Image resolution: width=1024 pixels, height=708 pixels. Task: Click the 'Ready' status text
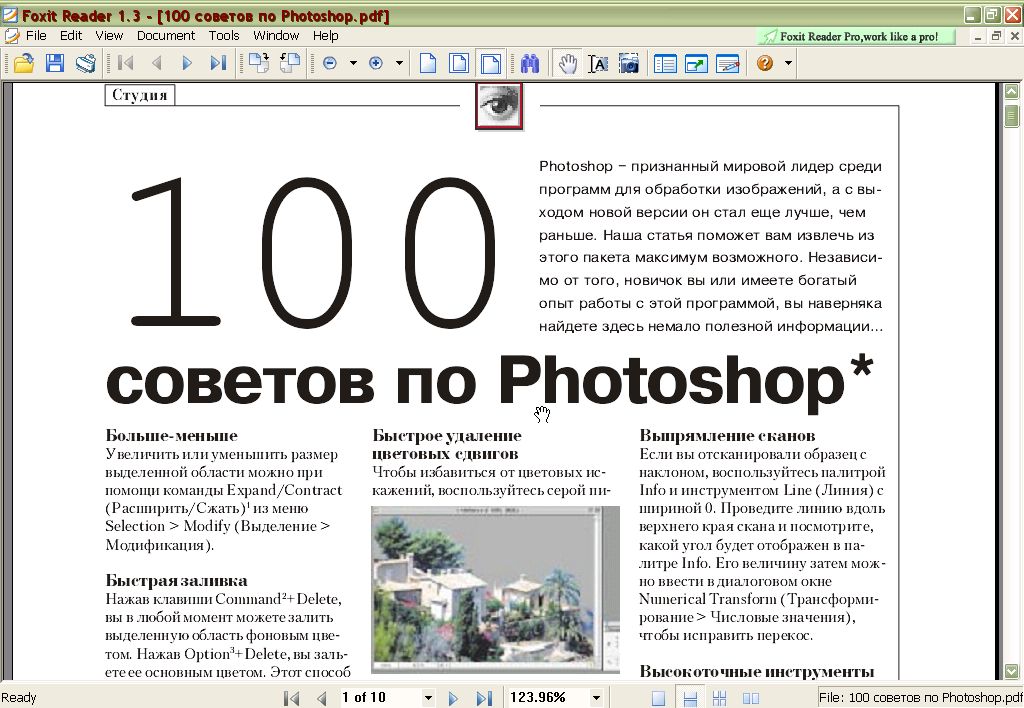19,698
